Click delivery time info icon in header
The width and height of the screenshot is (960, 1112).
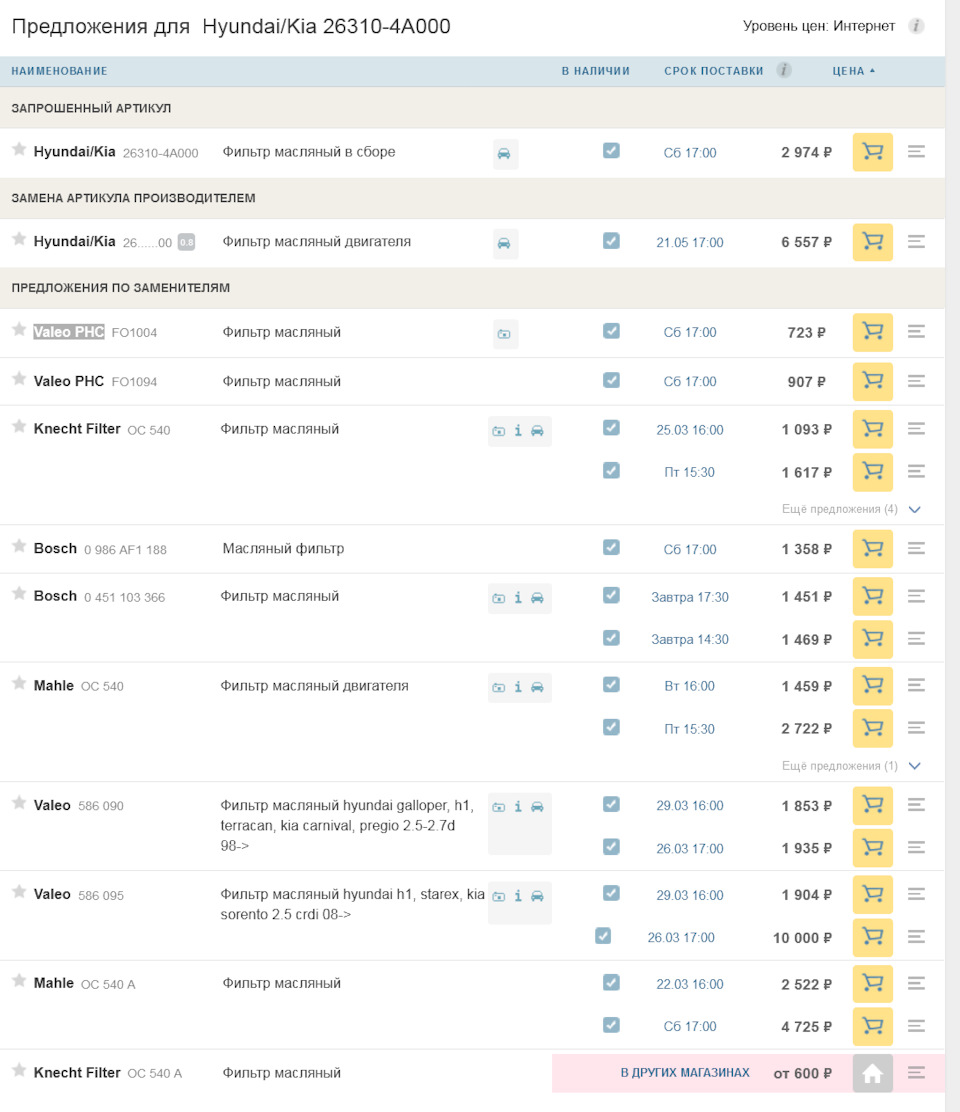tap(785, 70)
